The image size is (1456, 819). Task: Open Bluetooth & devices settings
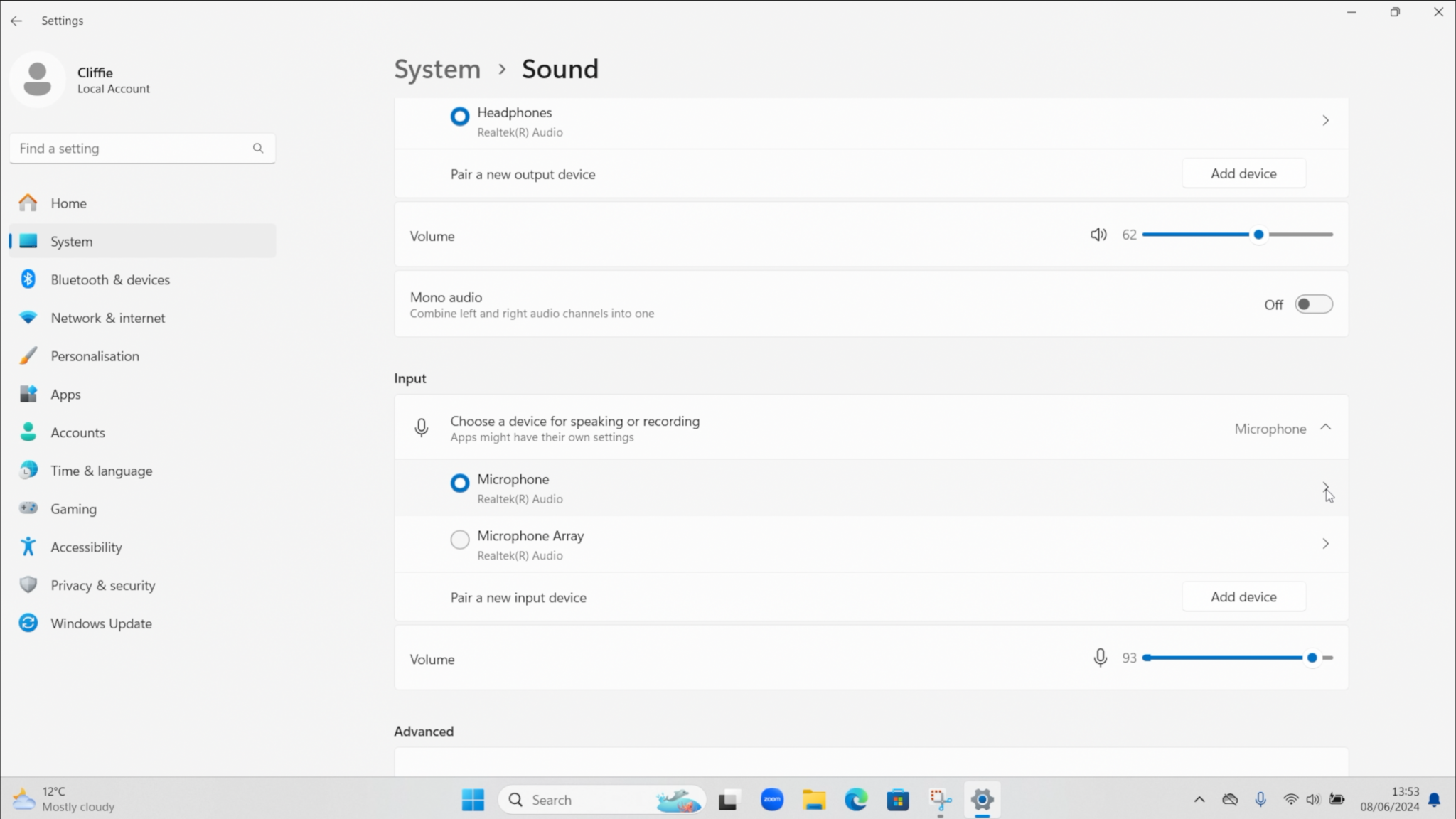pyautogui.click(x=110, y=279)
